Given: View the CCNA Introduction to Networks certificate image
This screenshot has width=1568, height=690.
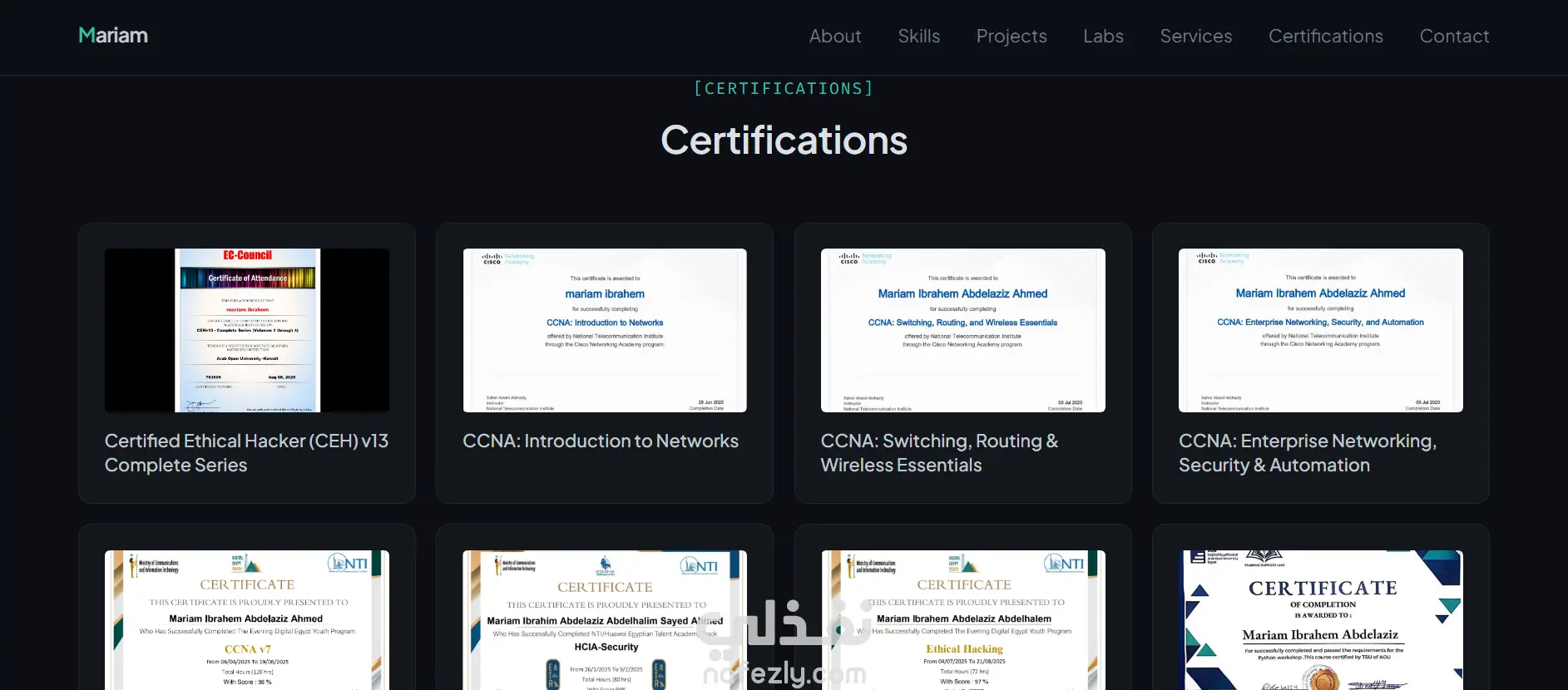Looking at the screenshot, I should pyautogui.click(x=605, y=330).
